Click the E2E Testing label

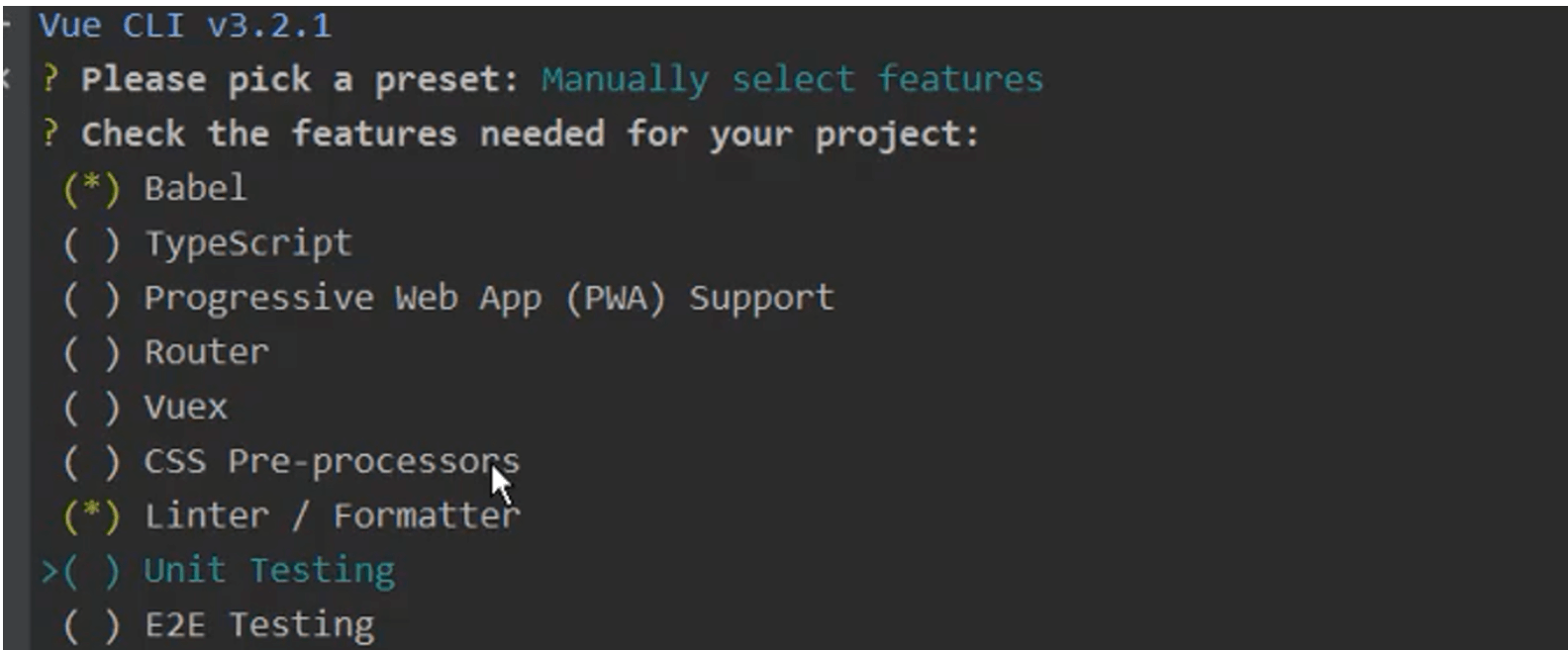(x=259, y=625)
